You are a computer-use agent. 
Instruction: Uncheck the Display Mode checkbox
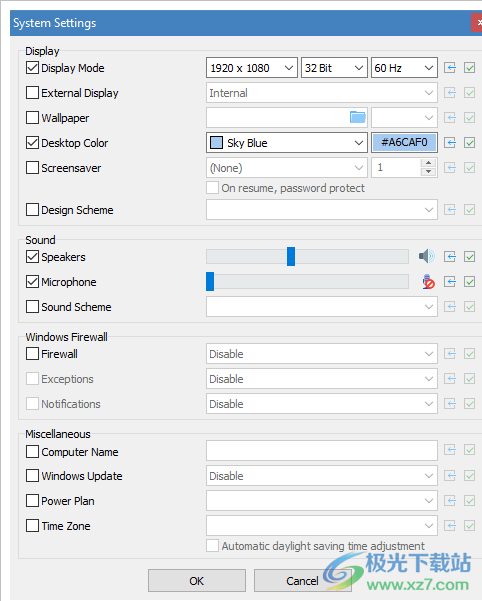coord(32,68)
